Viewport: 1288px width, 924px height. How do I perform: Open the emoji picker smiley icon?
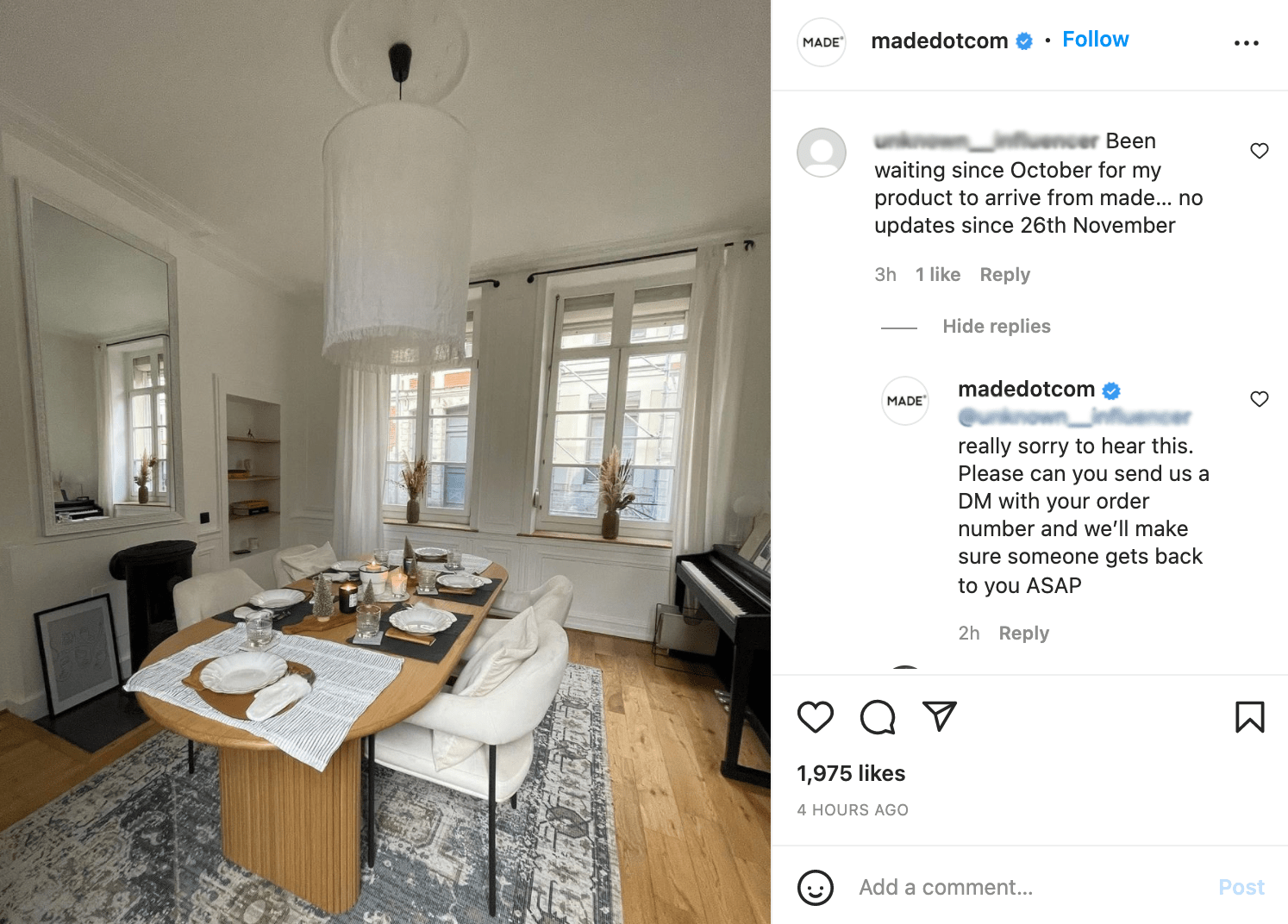click(x=815, y=887)
